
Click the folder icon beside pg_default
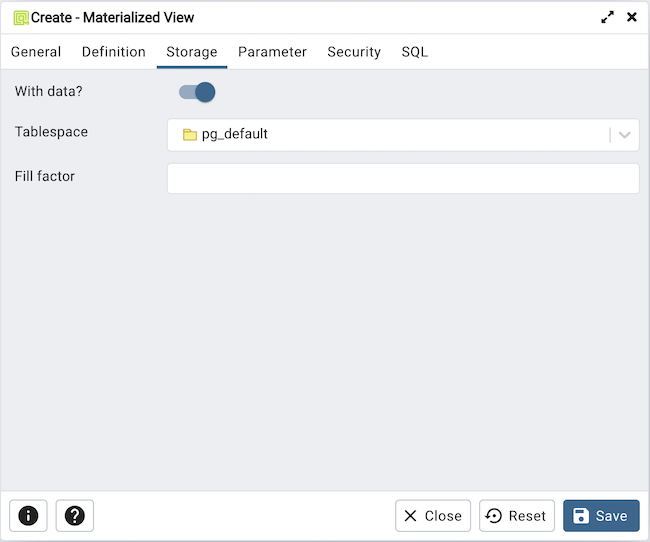[189, 135]
